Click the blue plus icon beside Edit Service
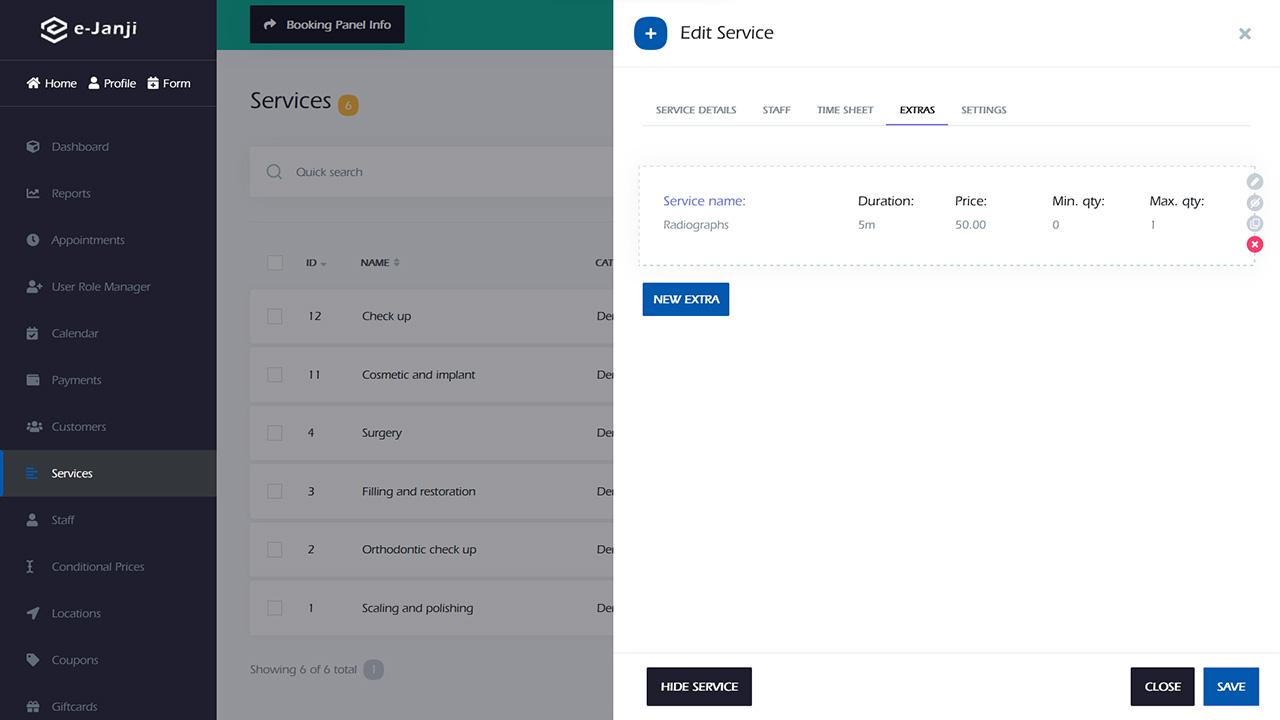The image size is (1280, 720). 650,33
